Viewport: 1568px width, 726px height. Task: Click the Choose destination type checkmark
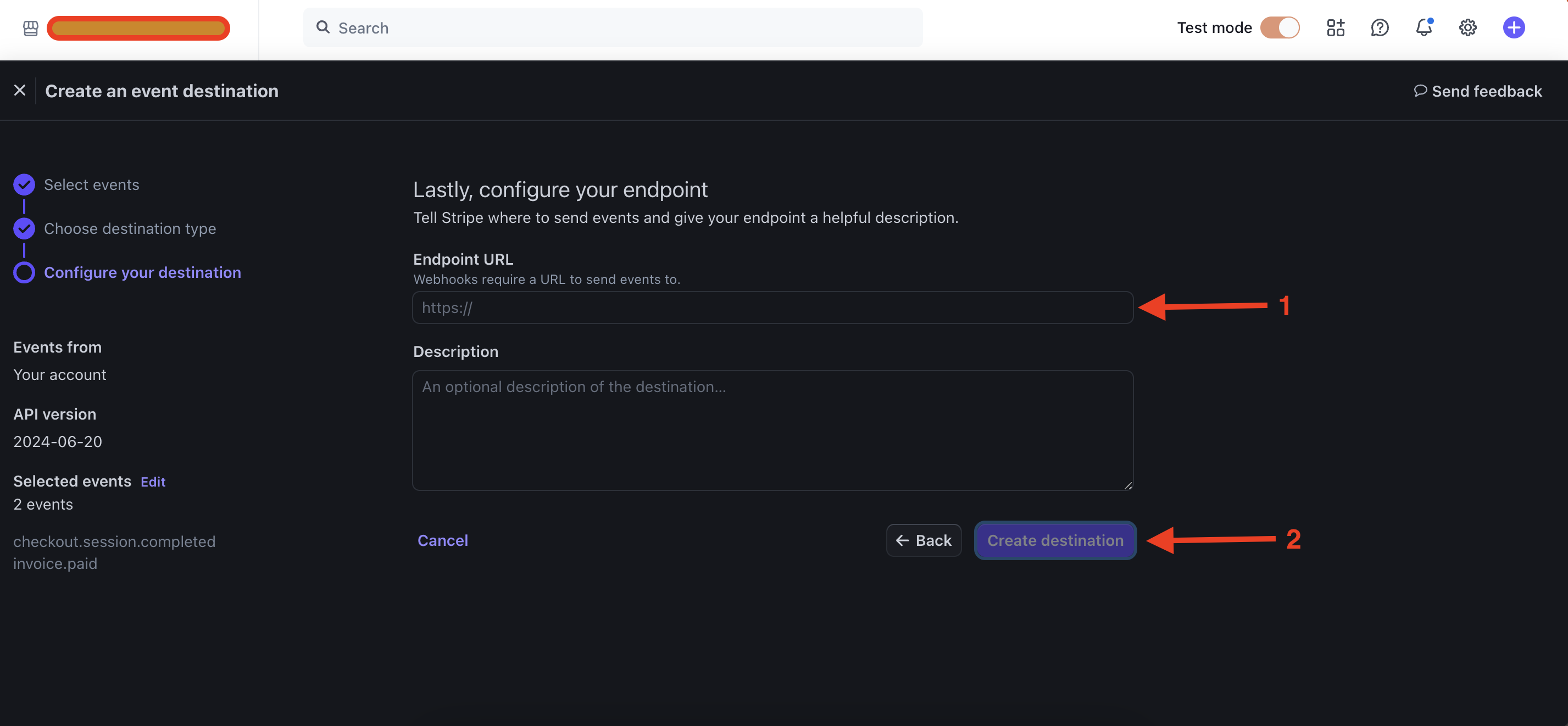pyautogui.click(x=24, y=228)
